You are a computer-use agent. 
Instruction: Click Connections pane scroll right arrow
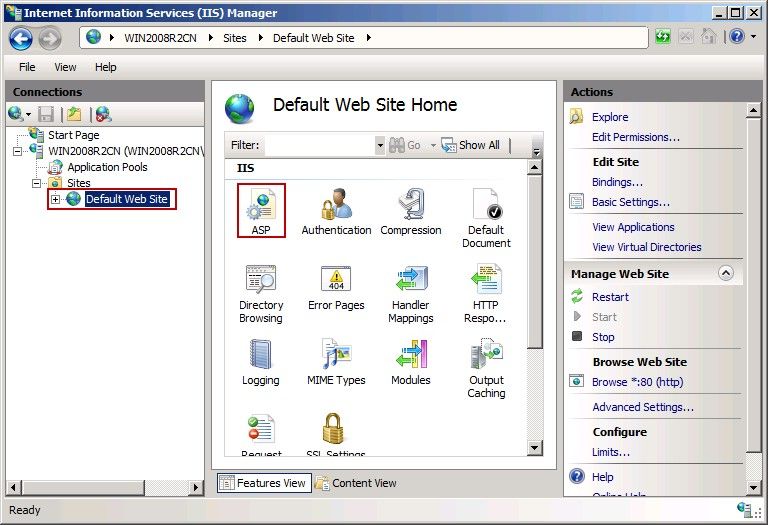point(196,487)
